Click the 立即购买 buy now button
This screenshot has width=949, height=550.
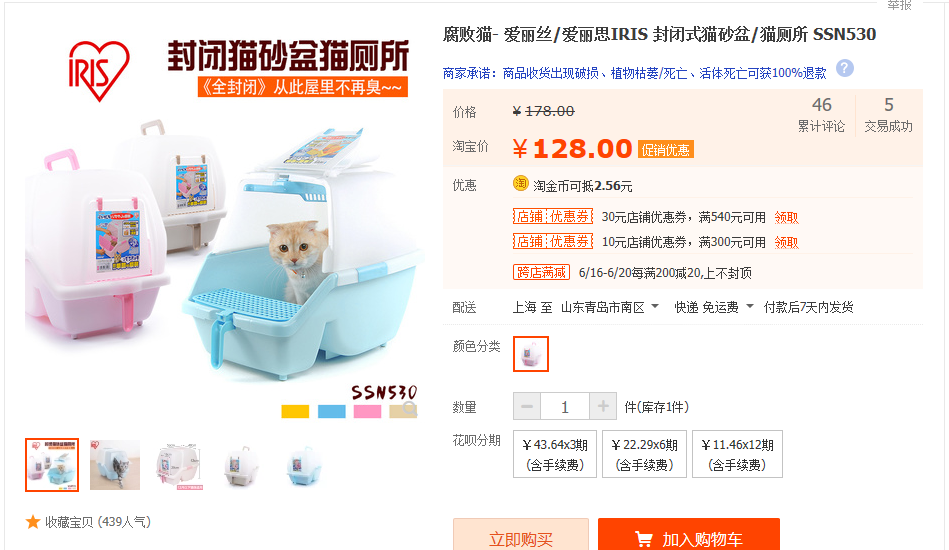[x=520, y=535]
